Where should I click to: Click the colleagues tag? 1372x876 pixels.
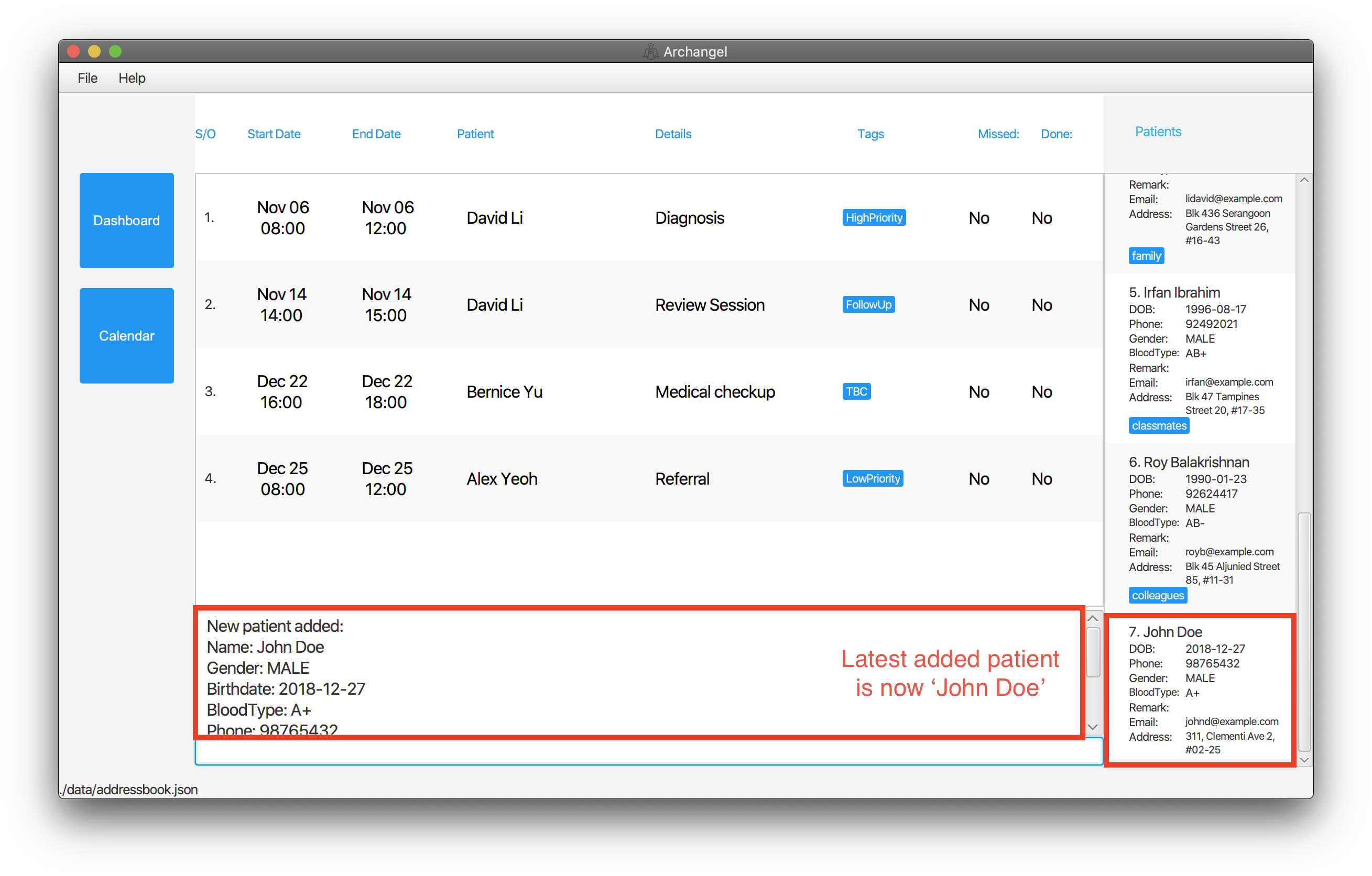point(1157,595)
